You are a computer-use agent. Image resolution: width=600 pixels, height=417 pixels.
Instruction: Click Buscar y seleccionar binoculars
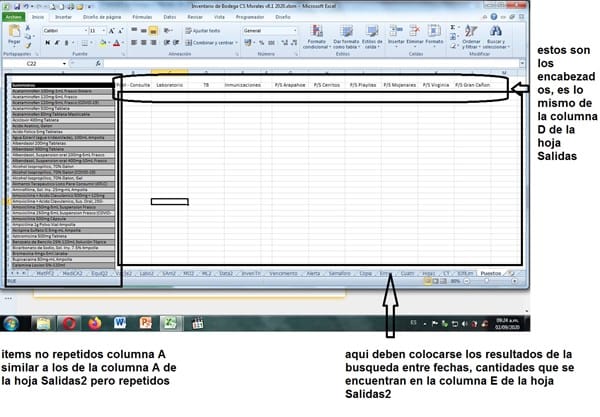pyautogui.click(x=496, y=37)
